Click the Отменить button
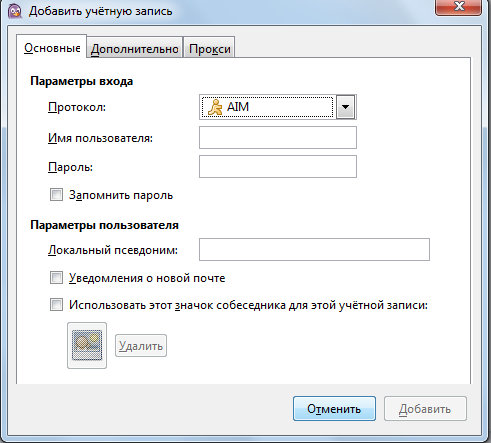Image resolution: width=491 pixels, height=443 pixels. (x=334, y=408)
